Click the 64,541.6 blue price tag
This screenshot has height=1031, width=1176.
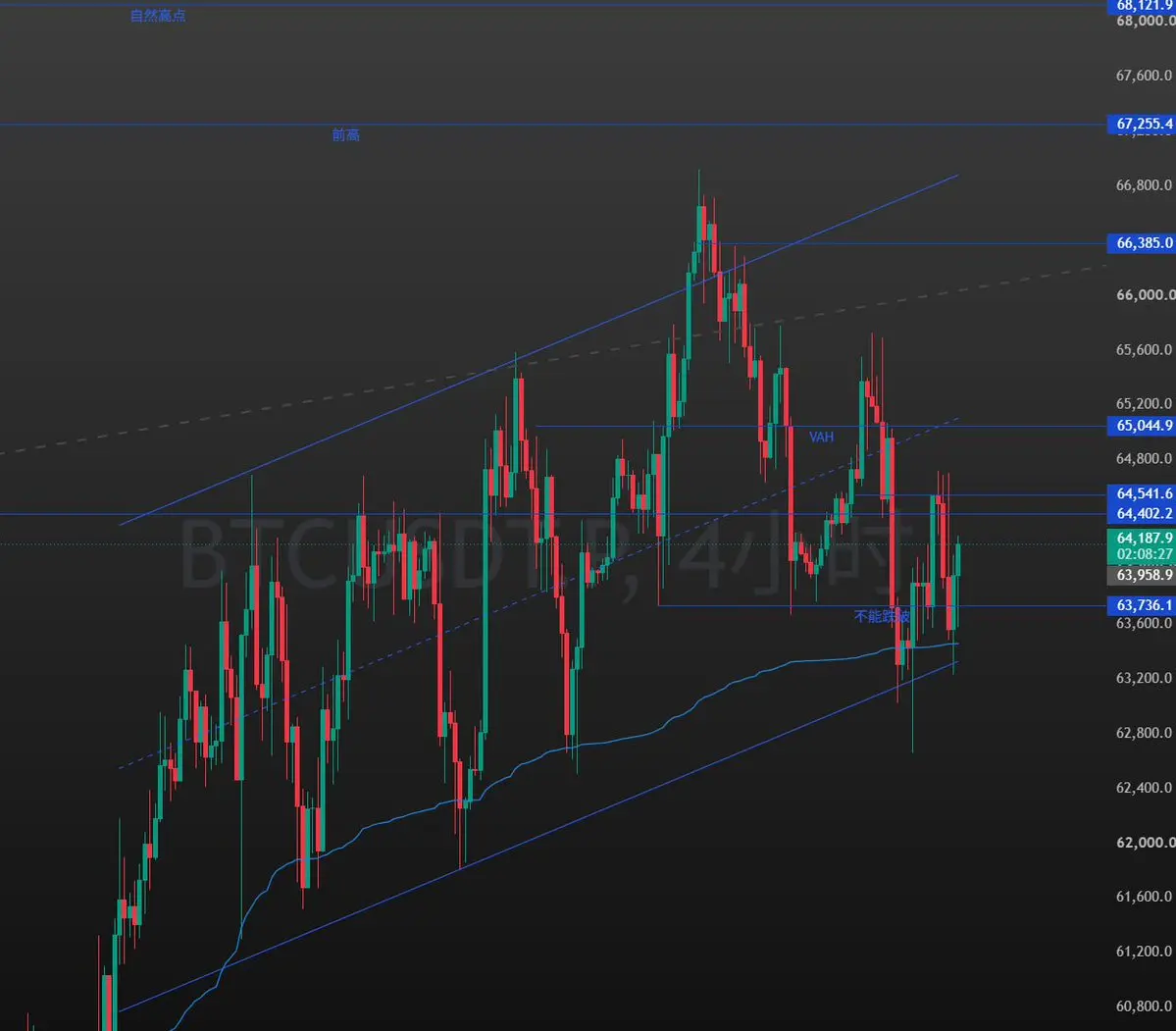tap(1142, 493)
